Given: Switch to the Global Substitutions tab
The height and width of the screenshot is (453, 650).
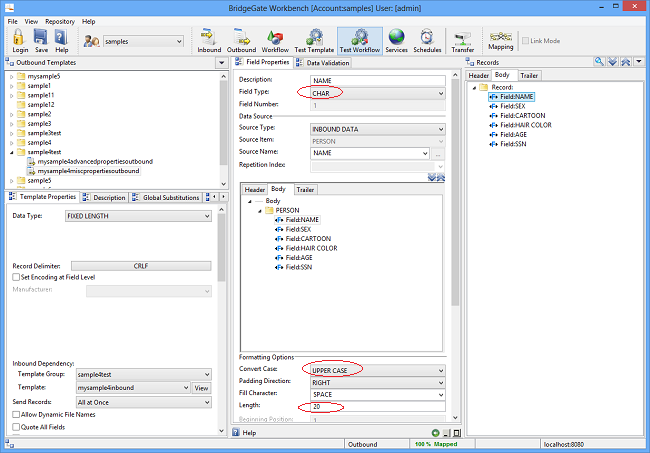Looking at the screenshot, I should (166, 198).
